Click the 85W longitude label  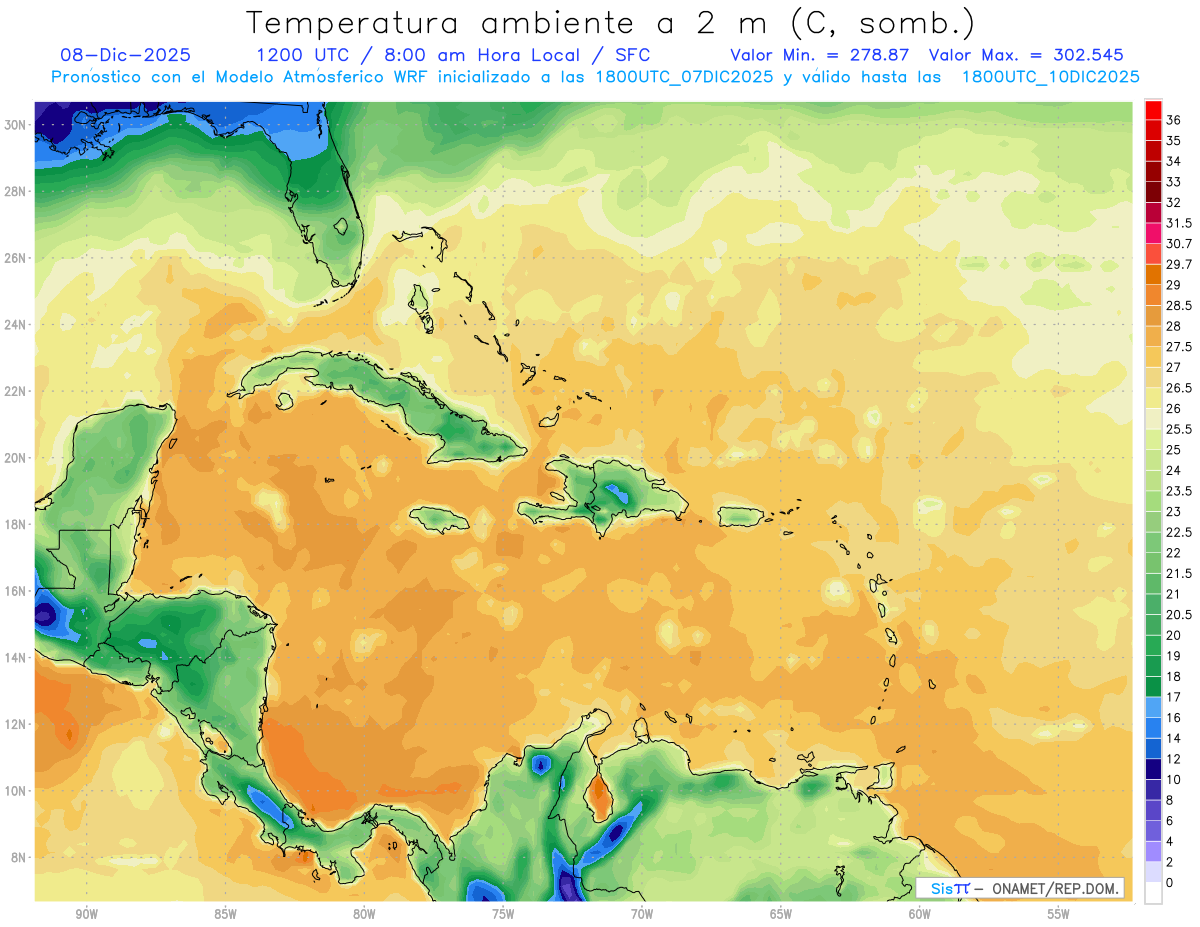[225, 914]
